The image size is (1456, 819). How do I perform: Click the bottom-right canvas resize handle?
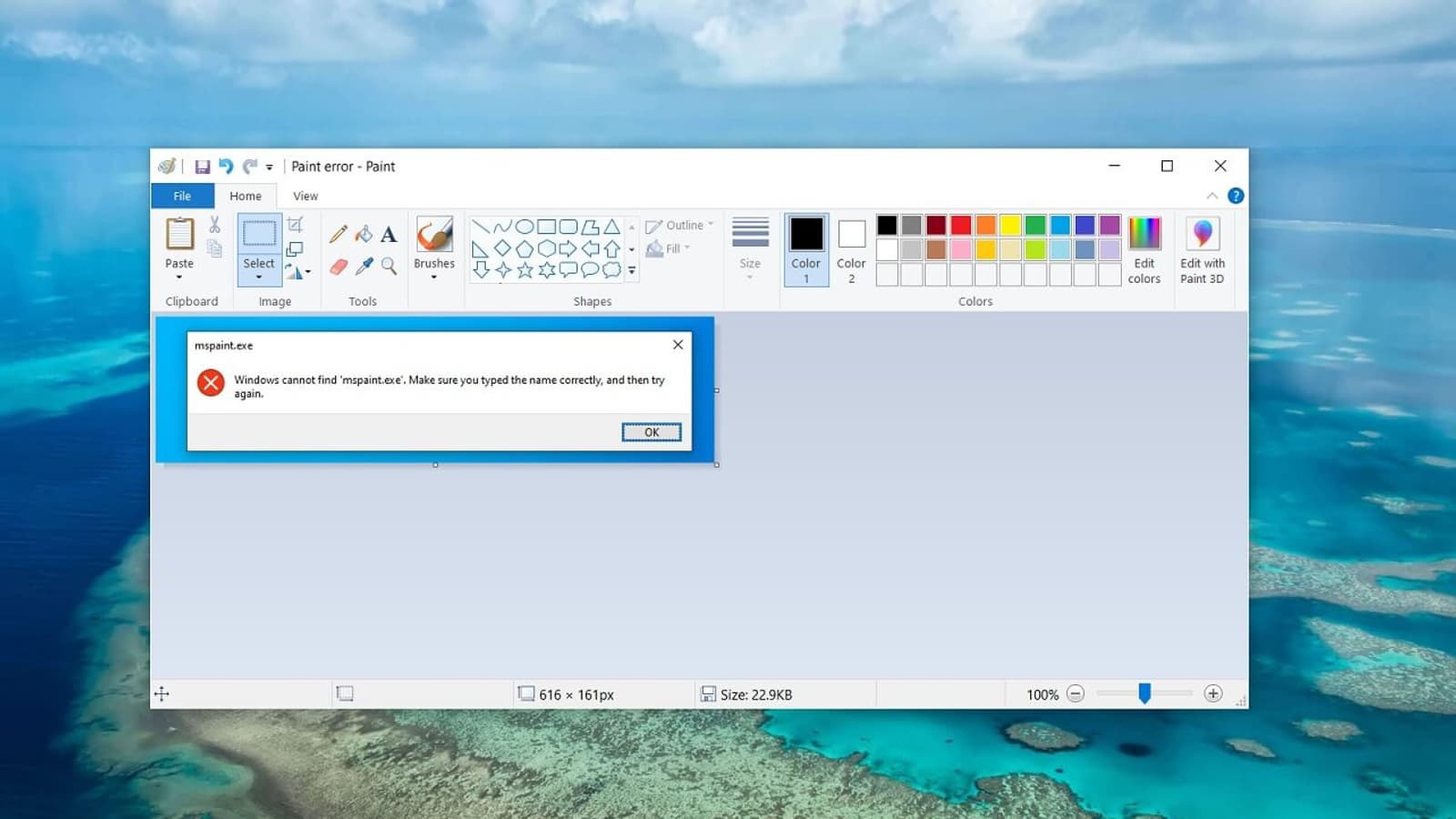717,465
